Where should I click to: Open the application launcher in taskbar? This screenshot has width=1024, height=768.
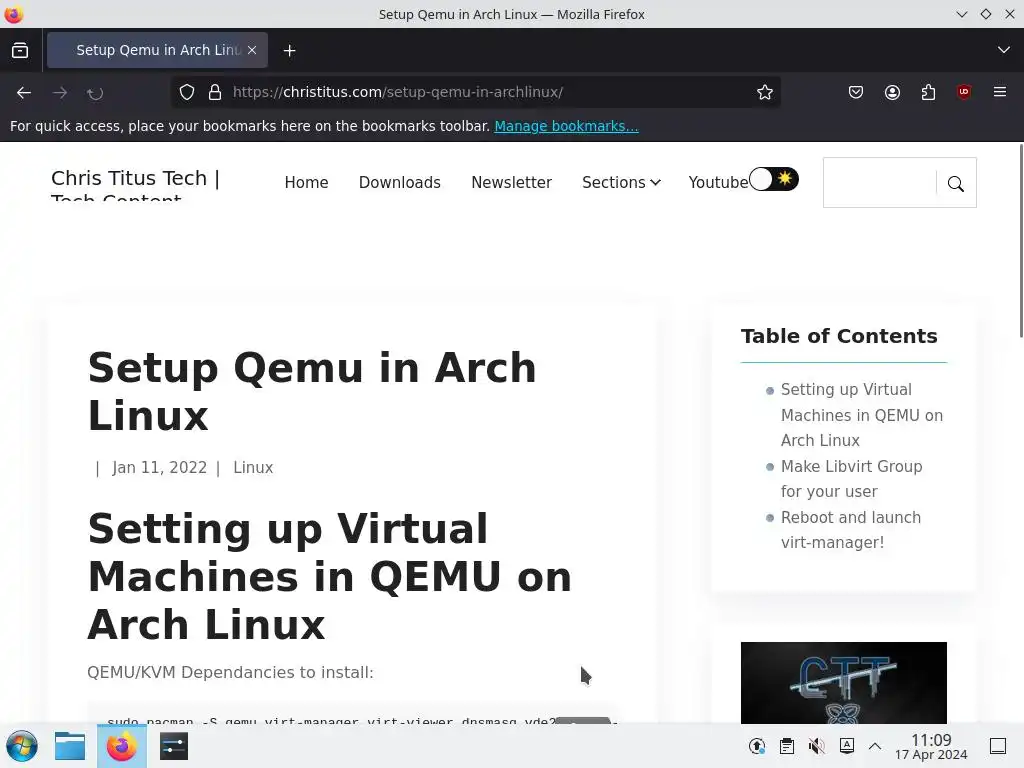[x=22, y=746]
